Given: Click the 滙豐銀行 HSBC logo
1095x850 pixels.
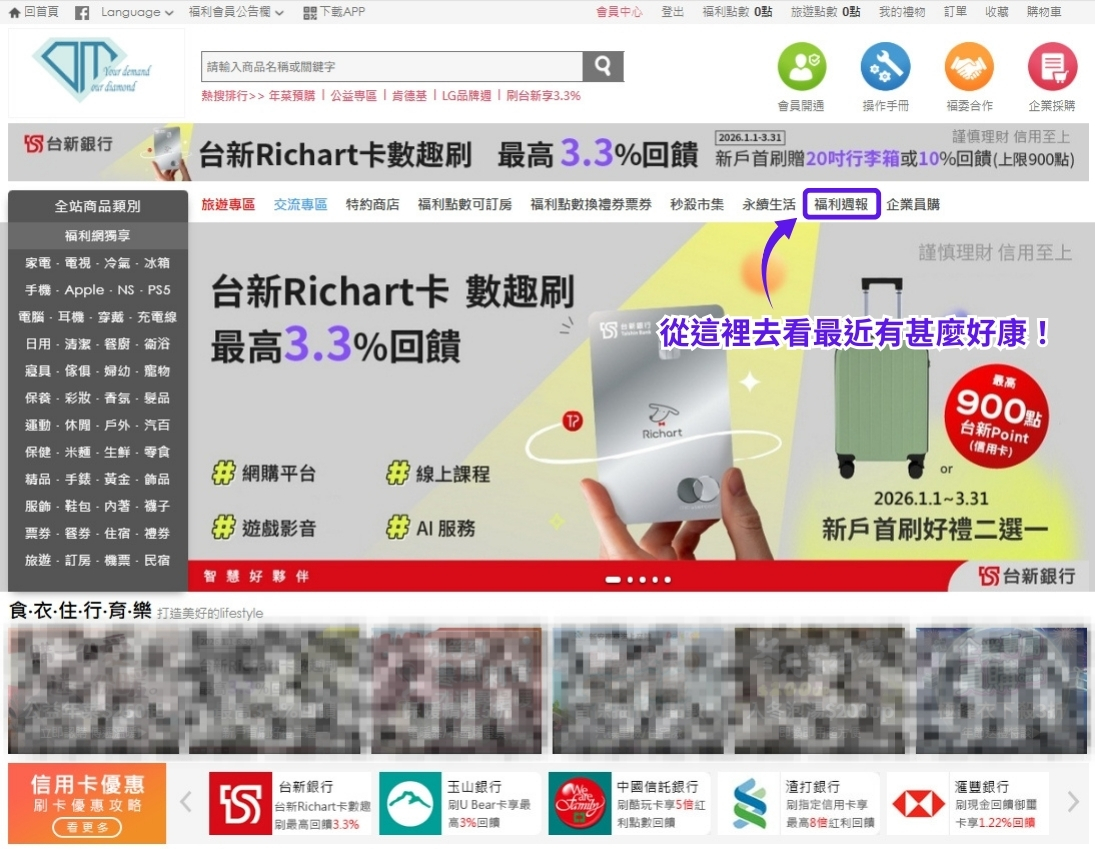Looking at the screenshot, I should [x=918, y=803].
